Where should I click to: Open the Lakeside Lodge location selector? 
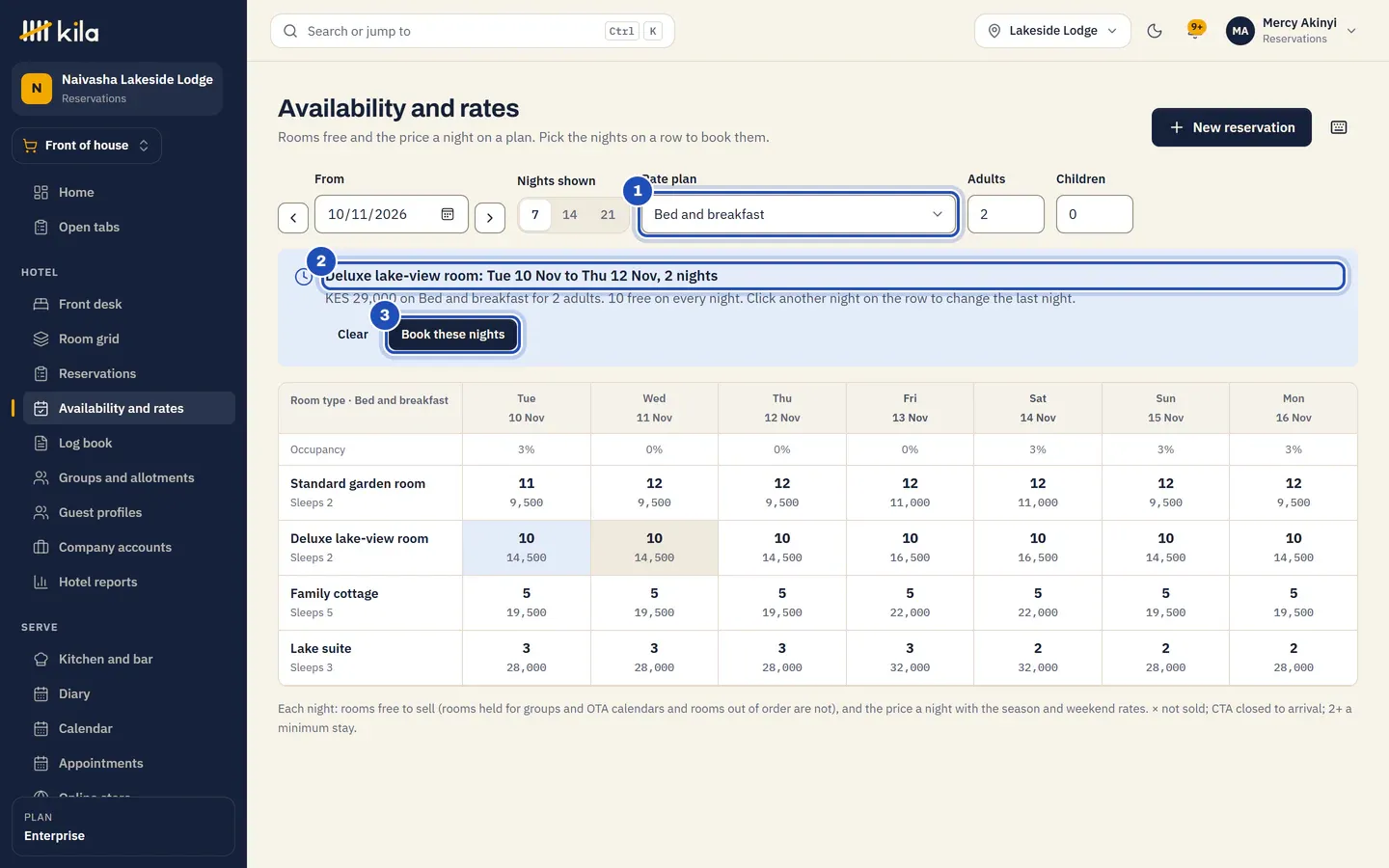pos(1052,31)
